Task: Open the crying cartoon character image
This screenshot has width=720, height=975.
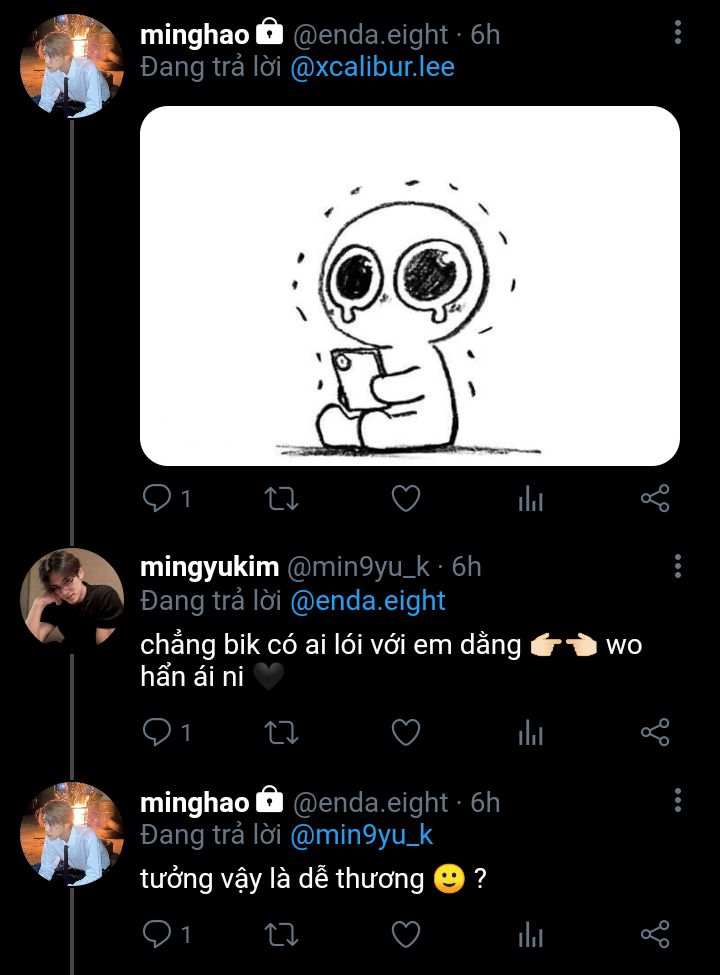Action: point(410,285)
